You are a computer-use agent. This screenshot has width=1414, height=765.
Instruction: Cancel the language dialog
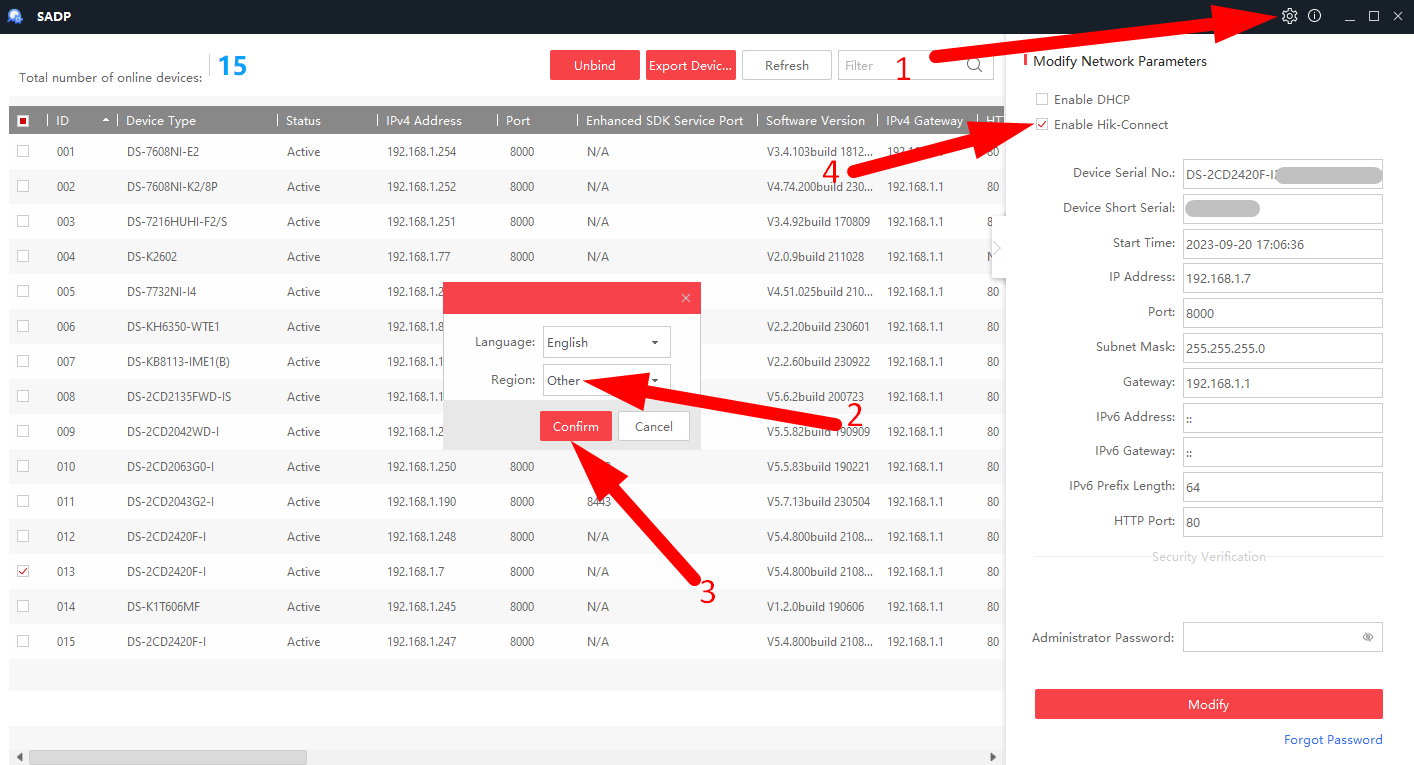[653, 426]
